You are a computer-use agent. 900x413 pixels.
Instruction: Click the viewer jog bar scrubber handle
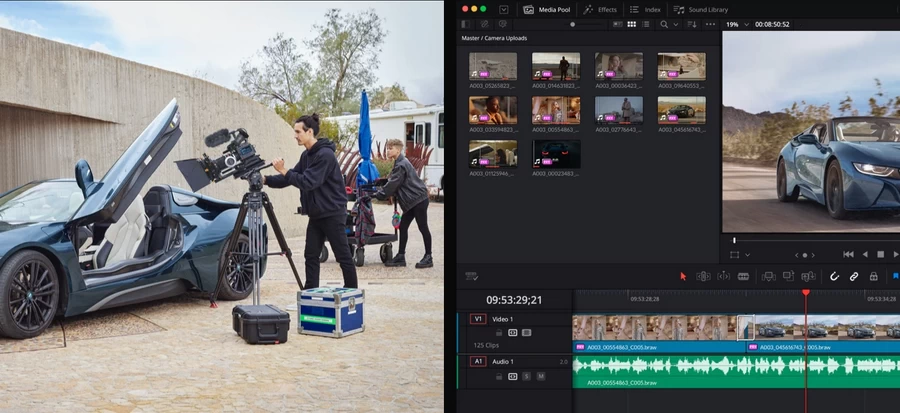[x=734, y=240]
